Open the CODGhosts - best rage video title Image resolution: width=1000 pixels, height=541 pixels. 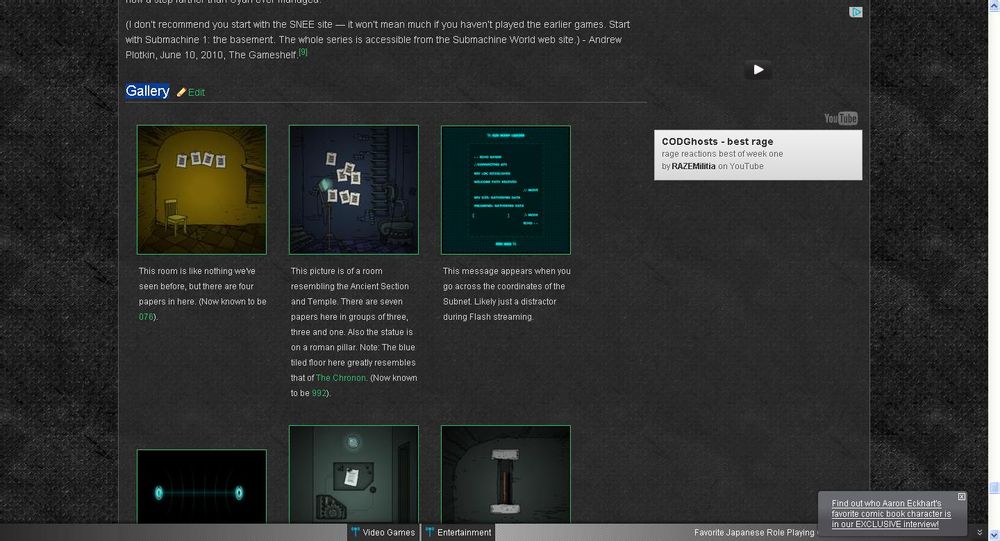coord(717,142)
